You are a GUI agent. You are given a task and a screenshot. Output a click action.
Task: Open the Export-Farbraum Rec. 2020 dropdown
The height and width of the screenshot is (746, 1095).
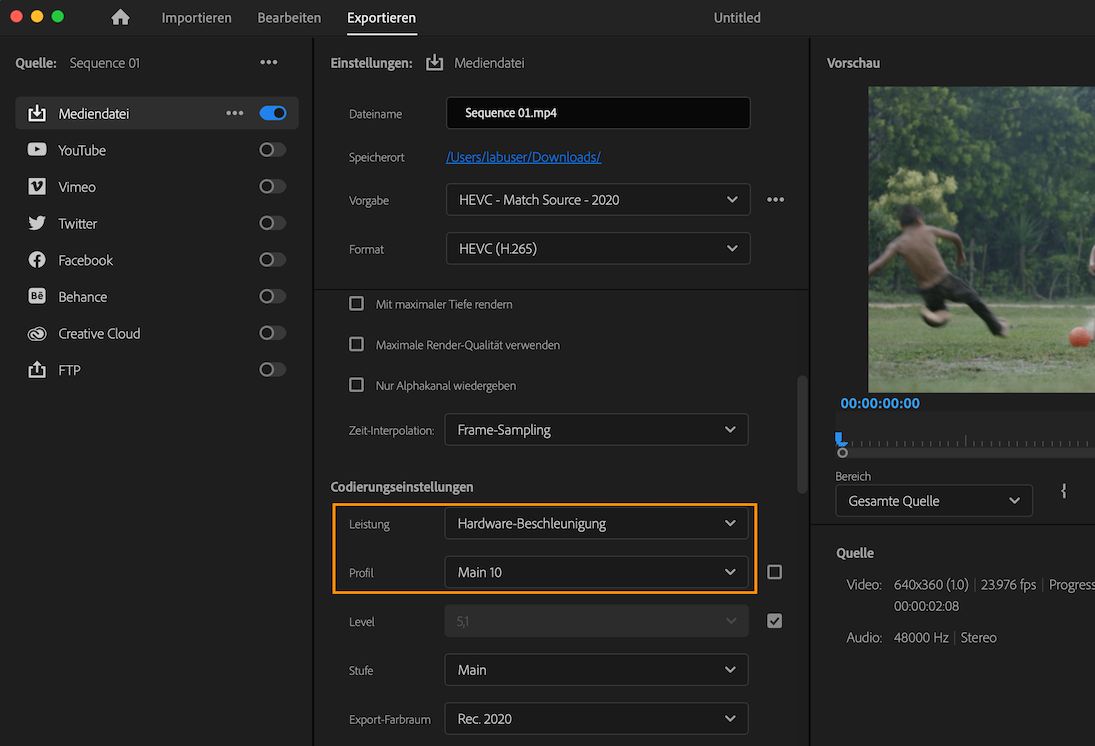(x=596, y=719)
